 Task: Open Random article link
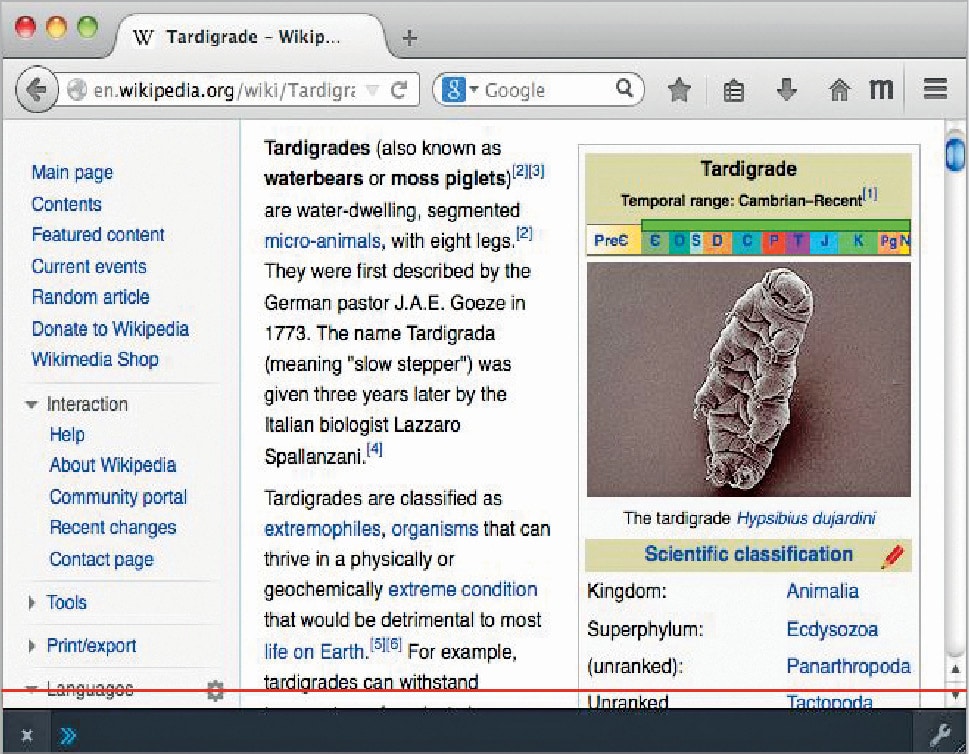point(90,297)
